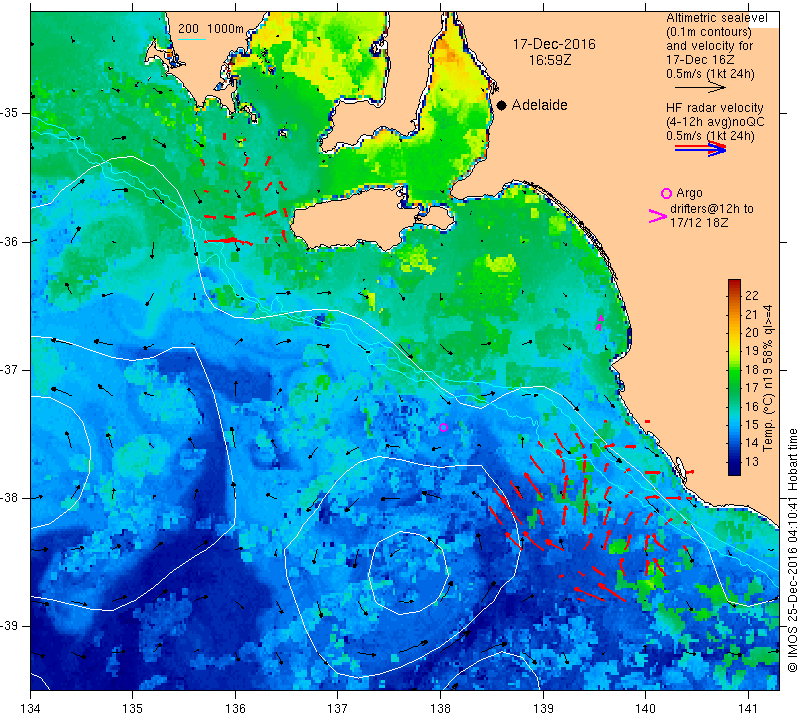Click the longitude 137 axis label
This screenshot has width=800, height=720.
coord(338,709)
